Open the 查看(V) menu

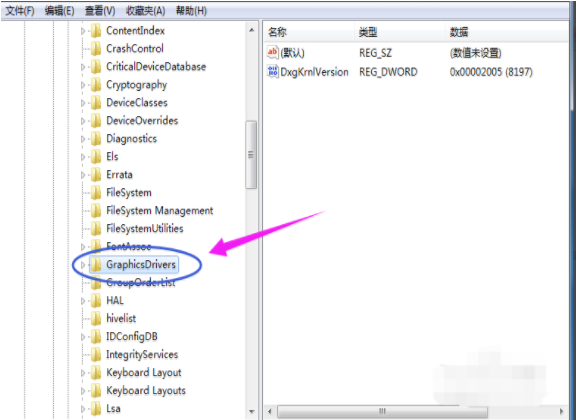point(100,11)
